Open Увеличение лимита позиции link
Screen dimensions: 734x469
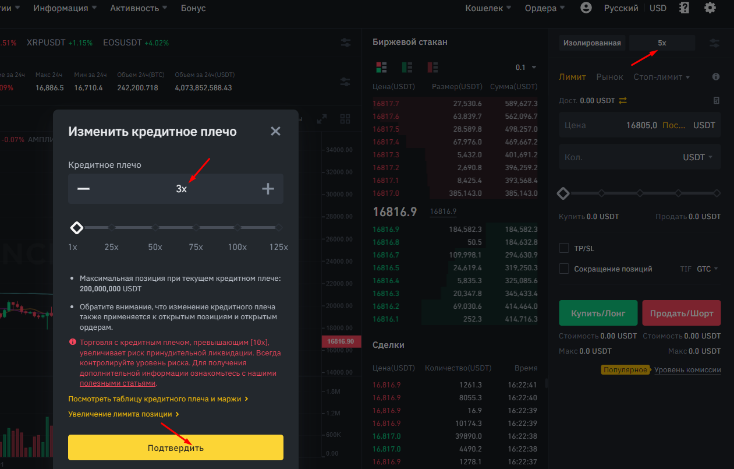point(124,414)
